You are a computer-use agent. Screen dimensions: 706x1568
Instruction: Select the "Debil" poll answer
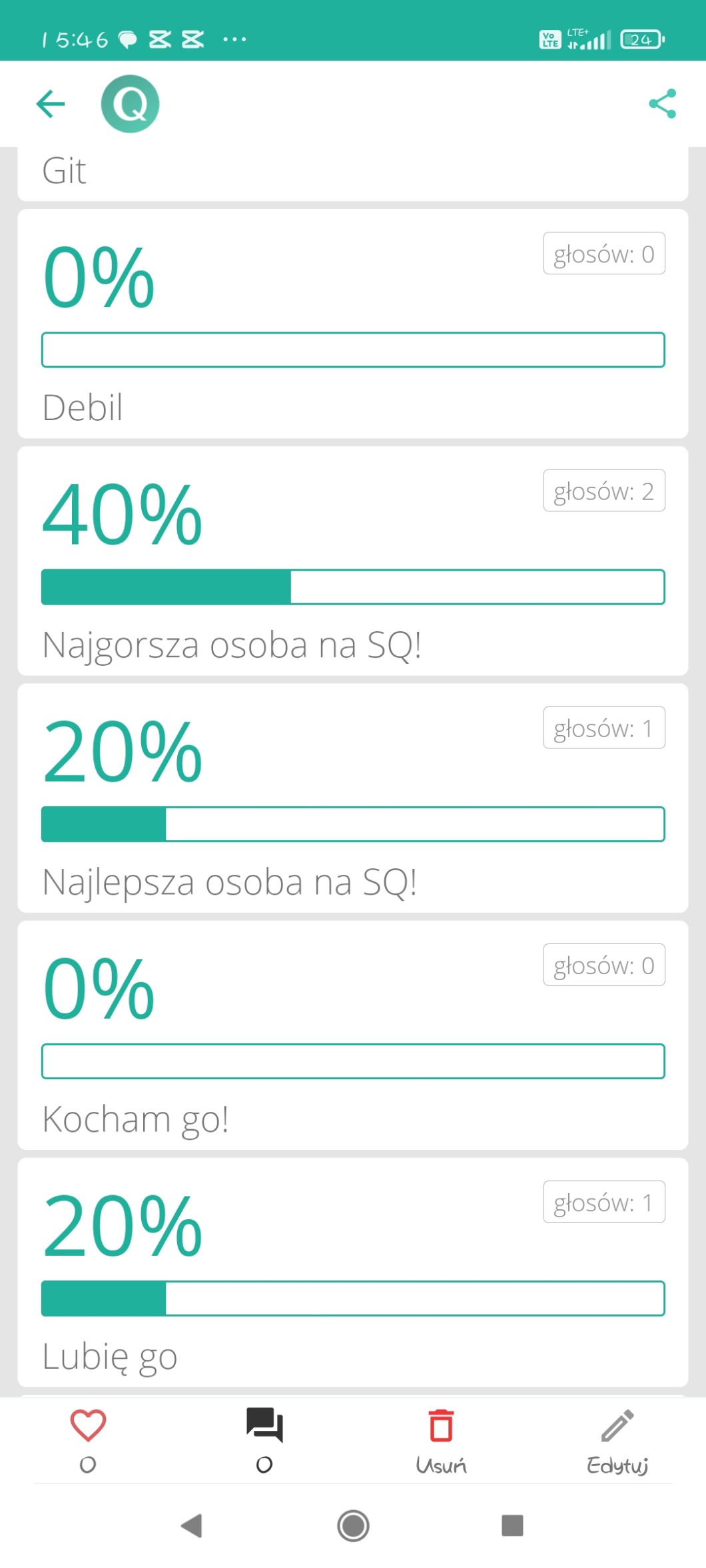[x=83, y=407]
